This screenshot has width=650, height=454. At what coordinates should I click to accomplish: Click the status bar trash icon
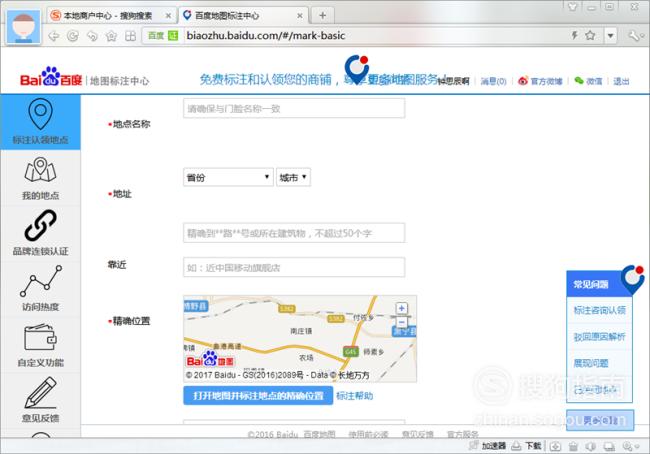point(573,446)
